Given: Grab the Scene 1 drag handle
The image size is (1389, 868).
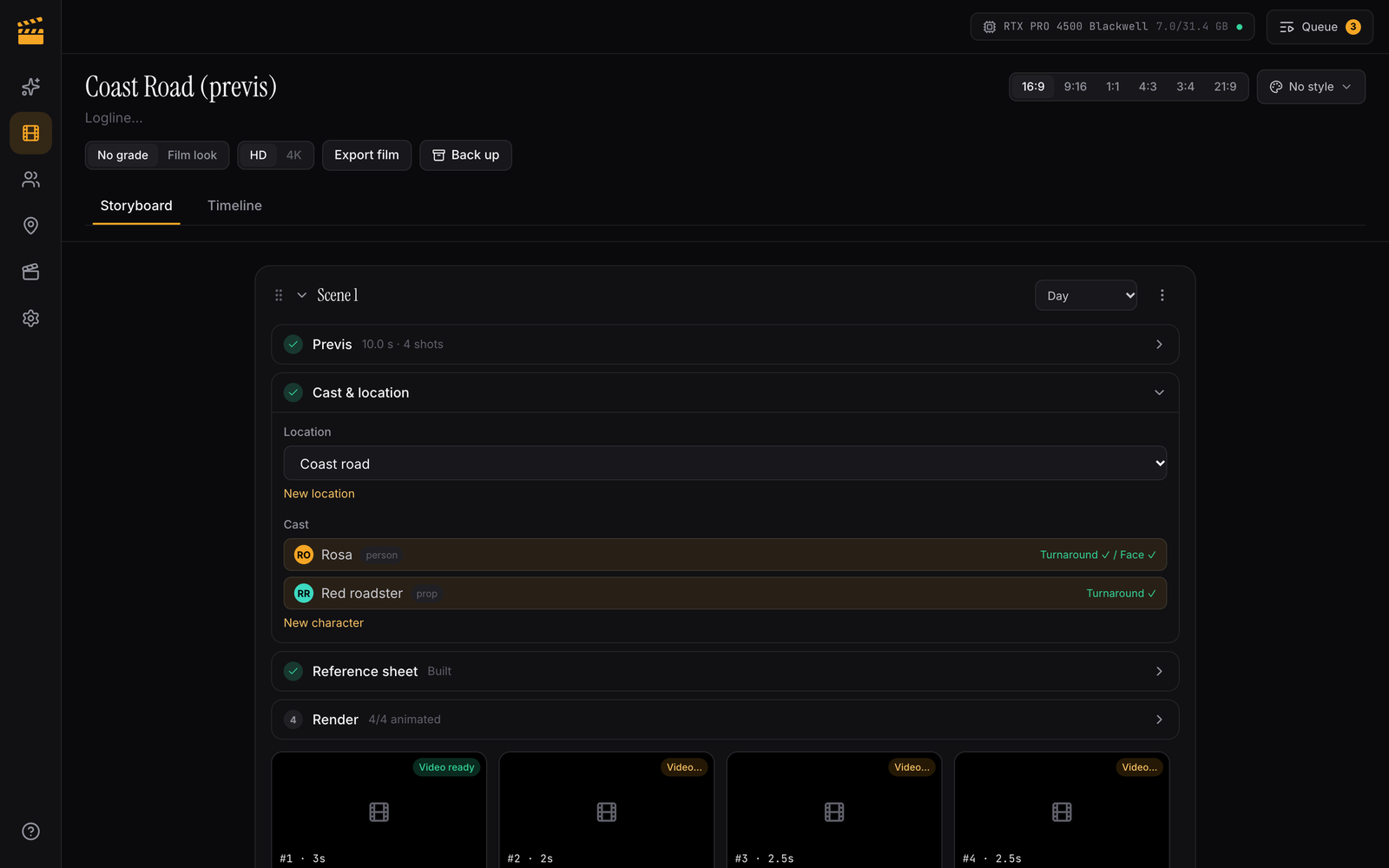Looking at the screenshot, I should 279,295.
